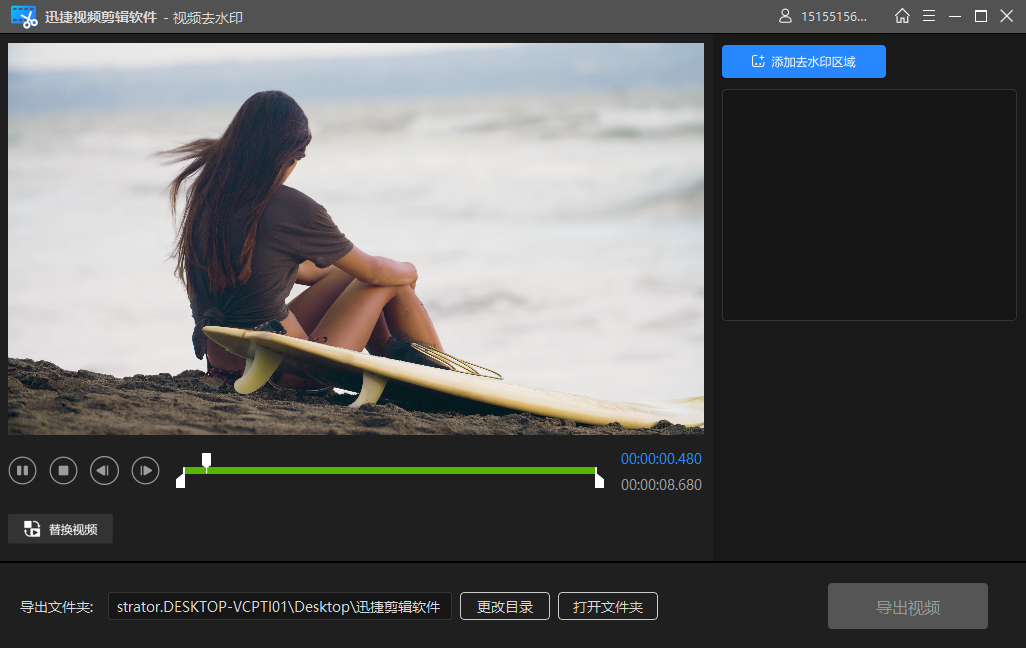Pause the video playback
1026x648 pixels.
pos(22,471)
